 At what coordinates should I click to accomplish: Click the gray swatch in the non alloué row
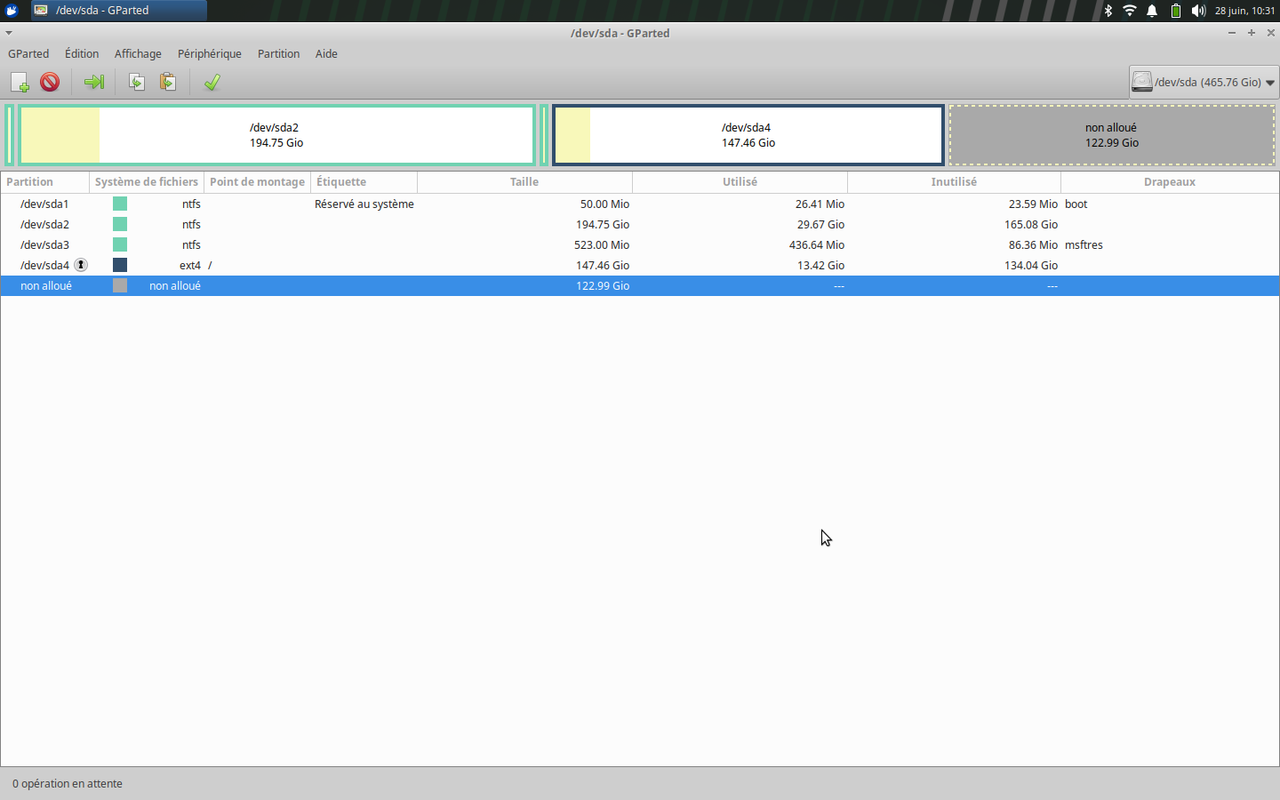[120, 285]
